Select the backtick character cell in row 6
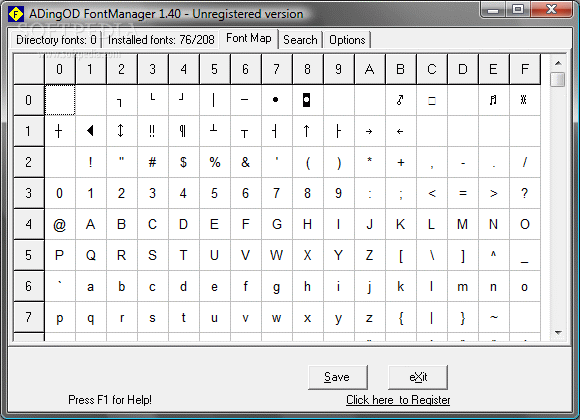Image resolution: width=580 pixels, height=420 pixels. (x=60, y=286)
